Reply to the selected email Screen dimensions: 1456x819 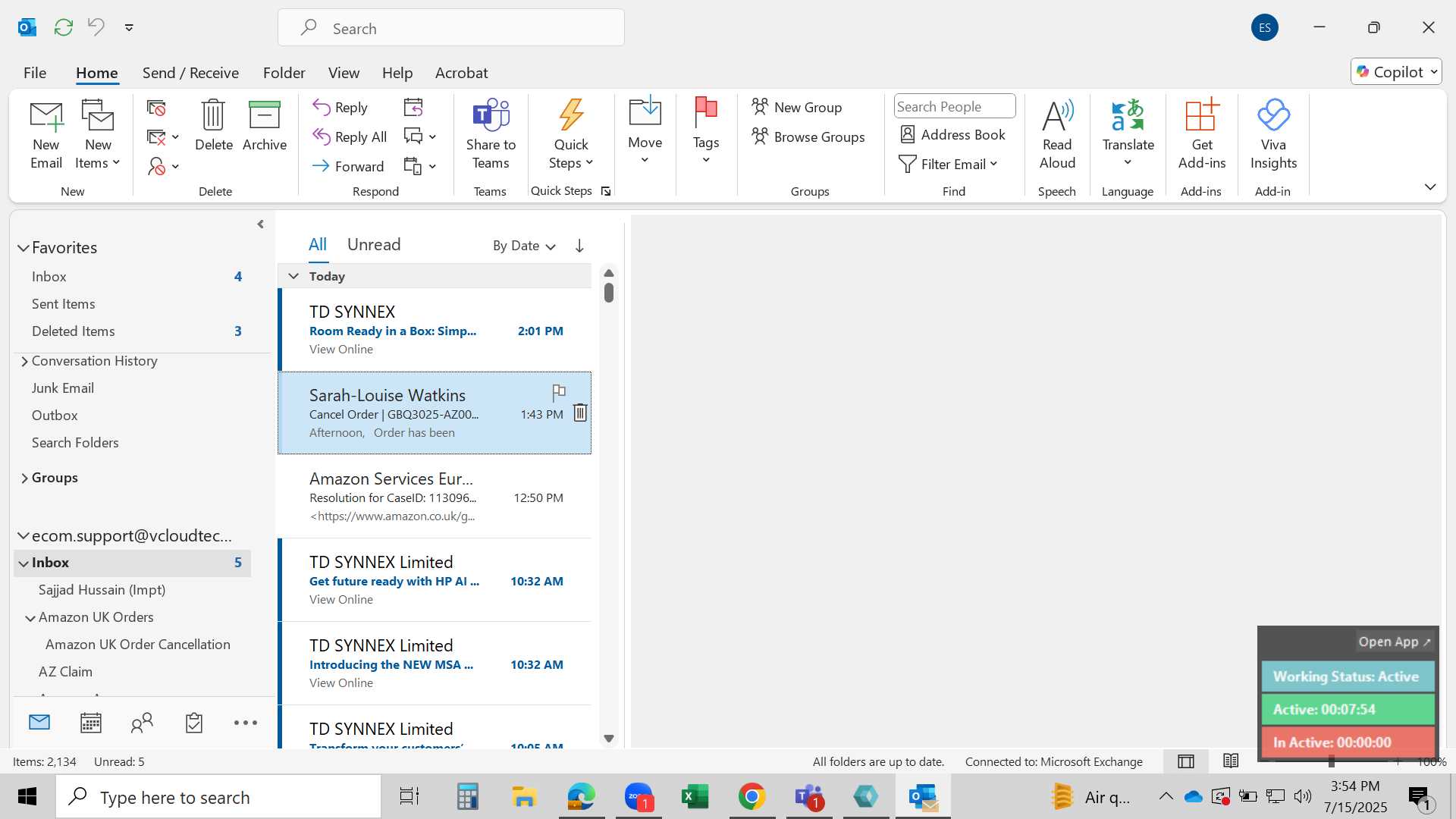(340, 108)
